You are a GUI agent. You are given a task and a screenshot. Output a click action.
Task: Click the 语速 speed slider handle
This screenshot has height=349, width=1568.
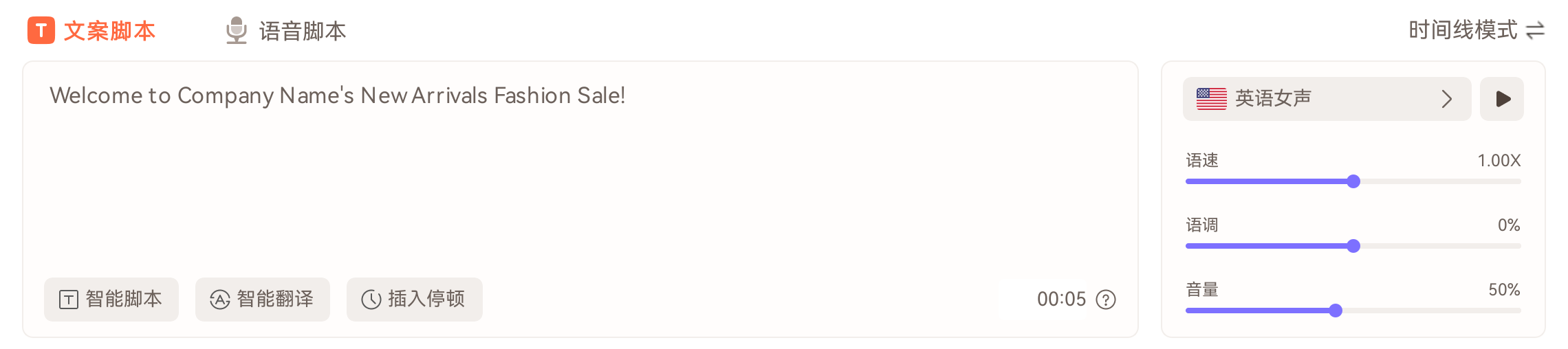[x=1353, y=181]
